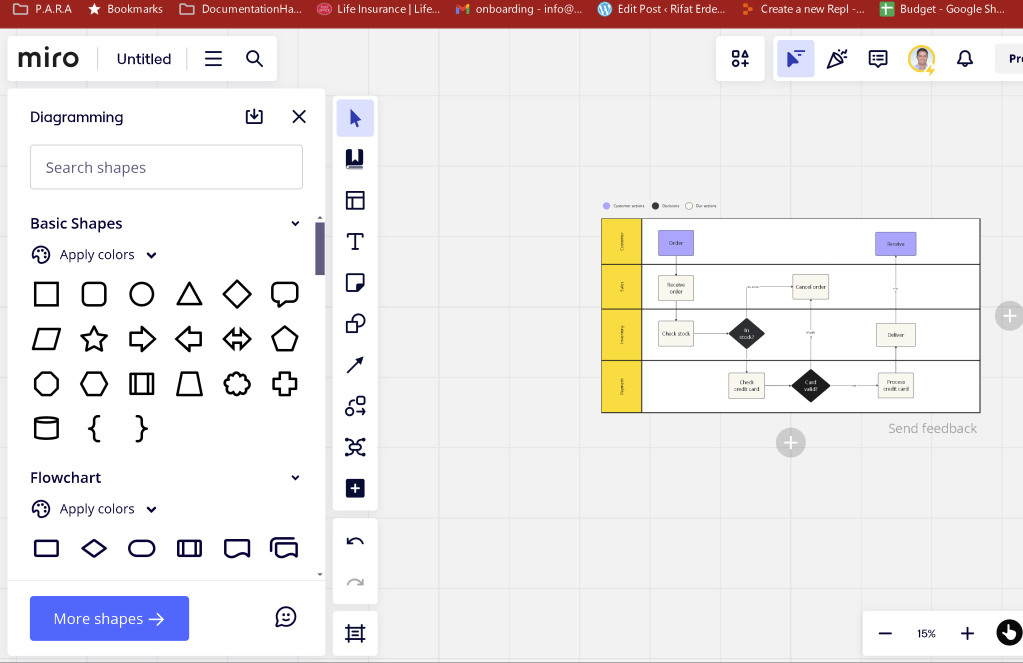Pick the flowchart multi-document shape
Viewport: 1023px width, 663px height.
pyautogui.click(x=284, y=548)
